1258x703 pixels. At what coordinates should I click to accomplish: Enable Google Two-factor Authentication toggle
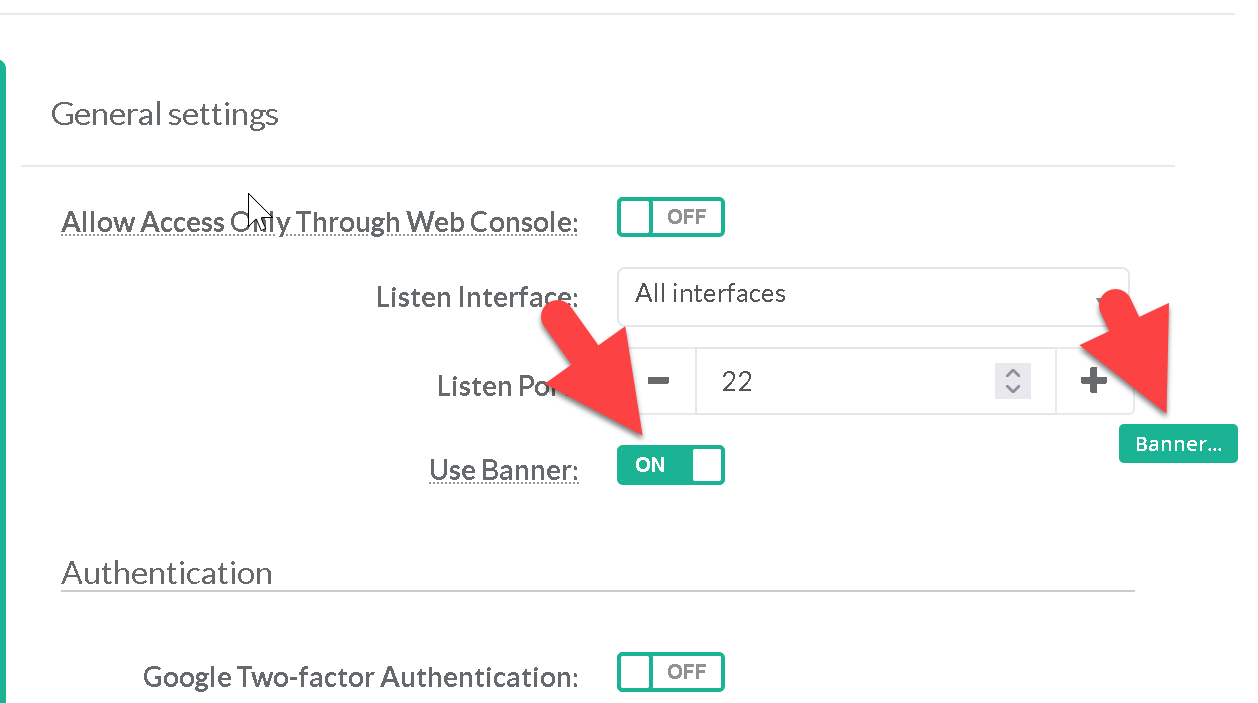point(670,672)
